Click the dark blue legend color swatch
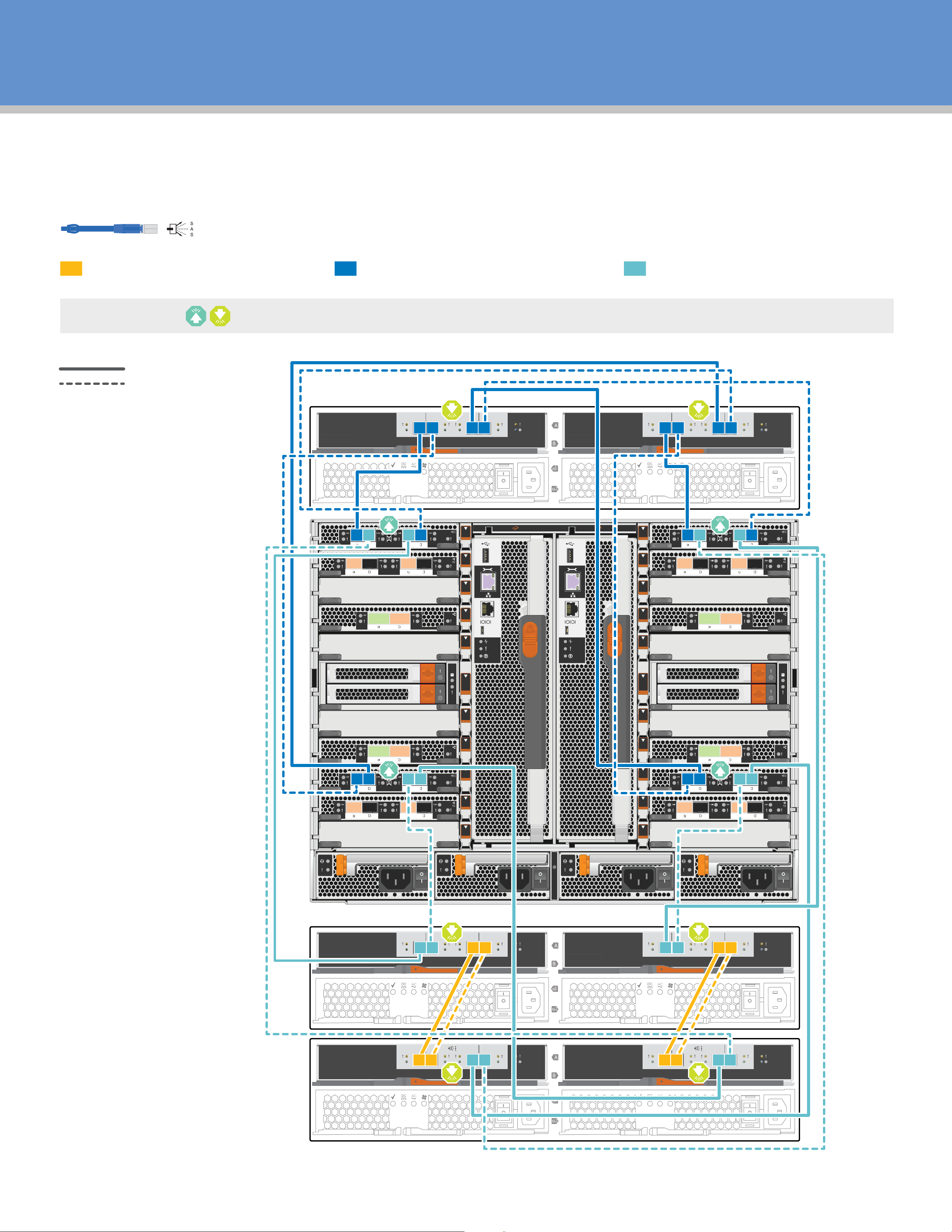The width and height of the screenshot is (952, 1232). point(345,269)
